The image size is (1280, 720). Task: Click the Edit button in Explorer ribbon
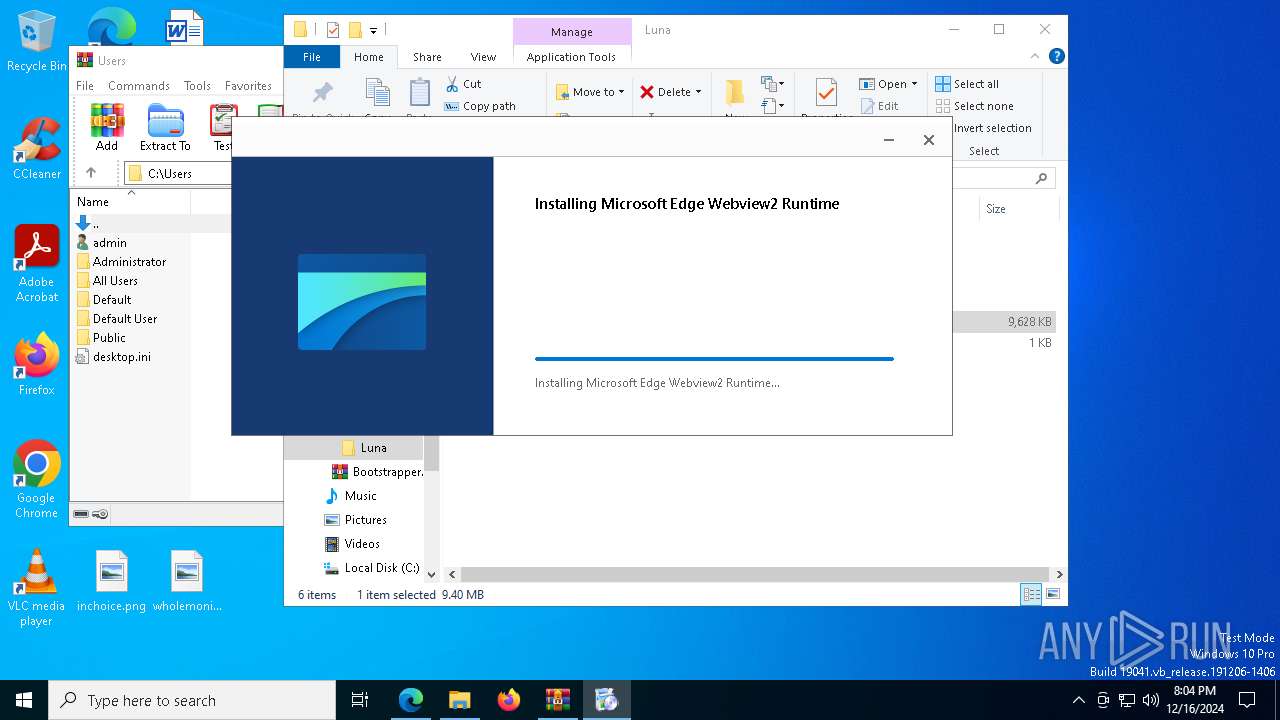879,106
